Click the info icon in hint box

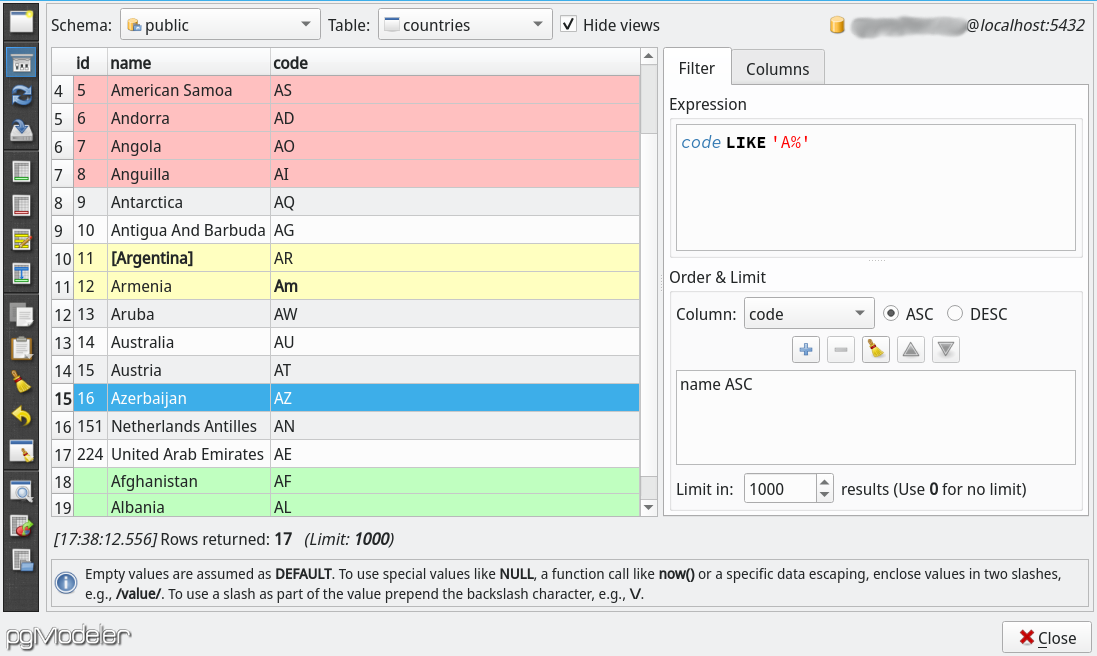(x=66, y=583)
